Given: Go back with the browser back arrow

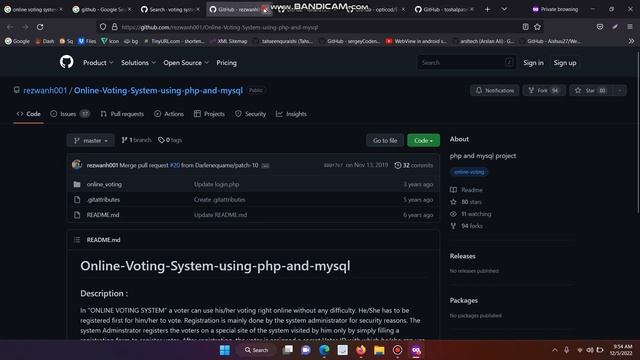Looking at the screenshot, I should pos(10,27).
